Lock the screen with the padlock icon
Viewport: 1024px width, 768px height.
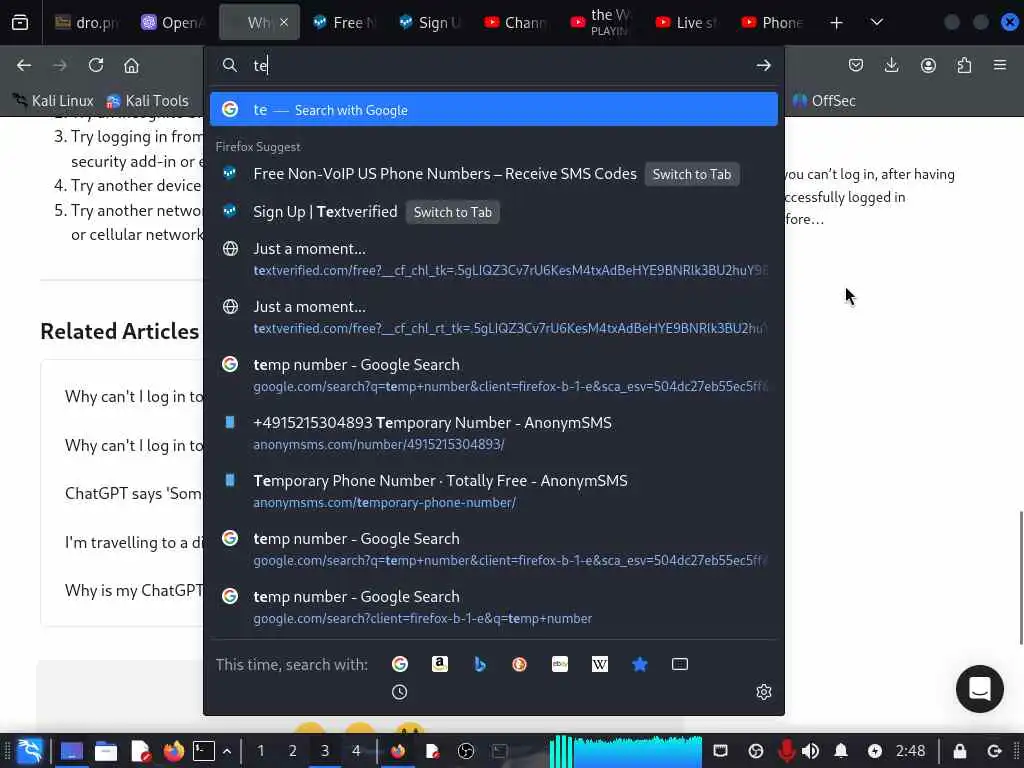pos(959,751)
